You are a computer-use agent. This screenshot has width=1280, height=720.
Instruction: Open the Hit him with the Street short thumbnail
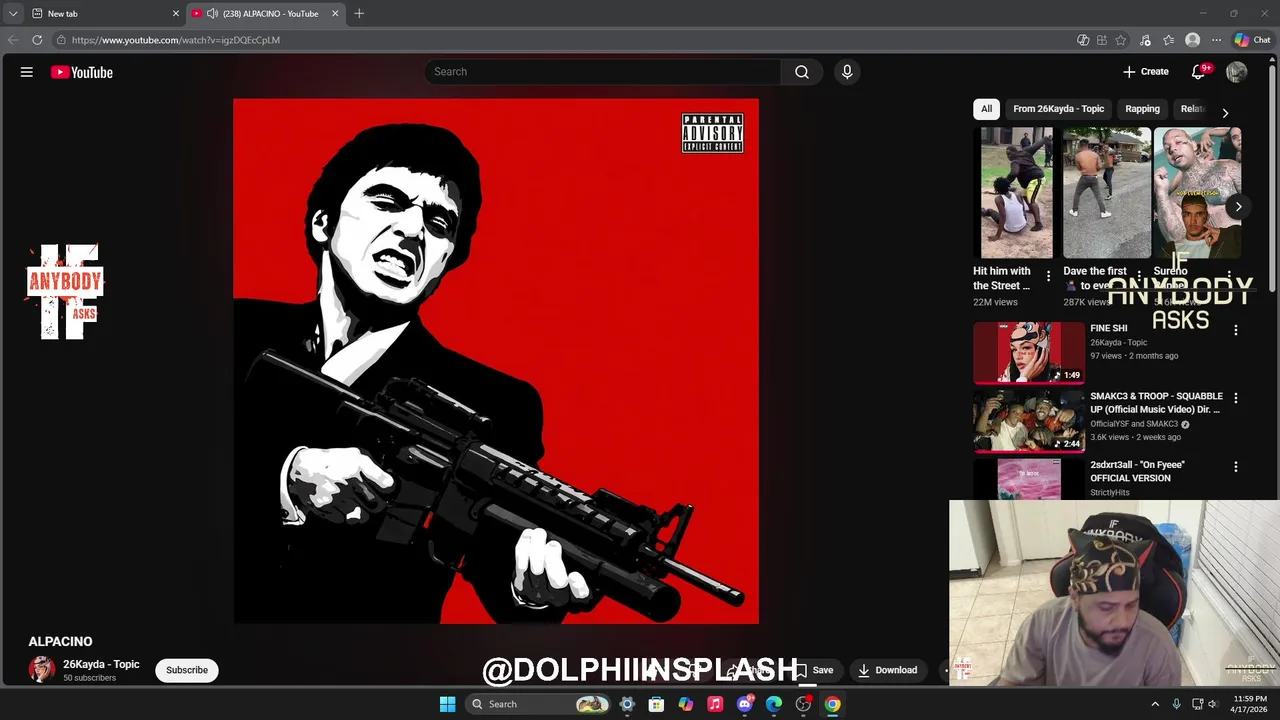[x=1016, y=193]
